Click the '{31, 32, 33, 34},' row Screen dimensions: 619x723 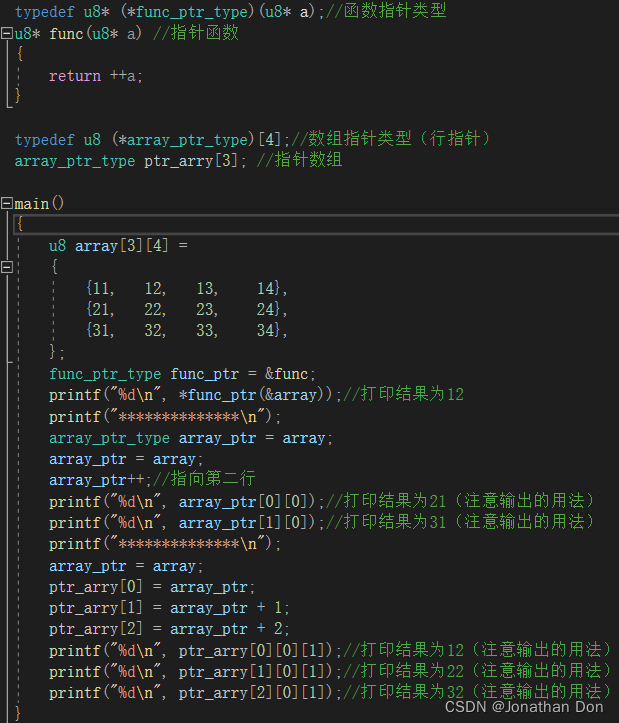[x=187, y=331]
